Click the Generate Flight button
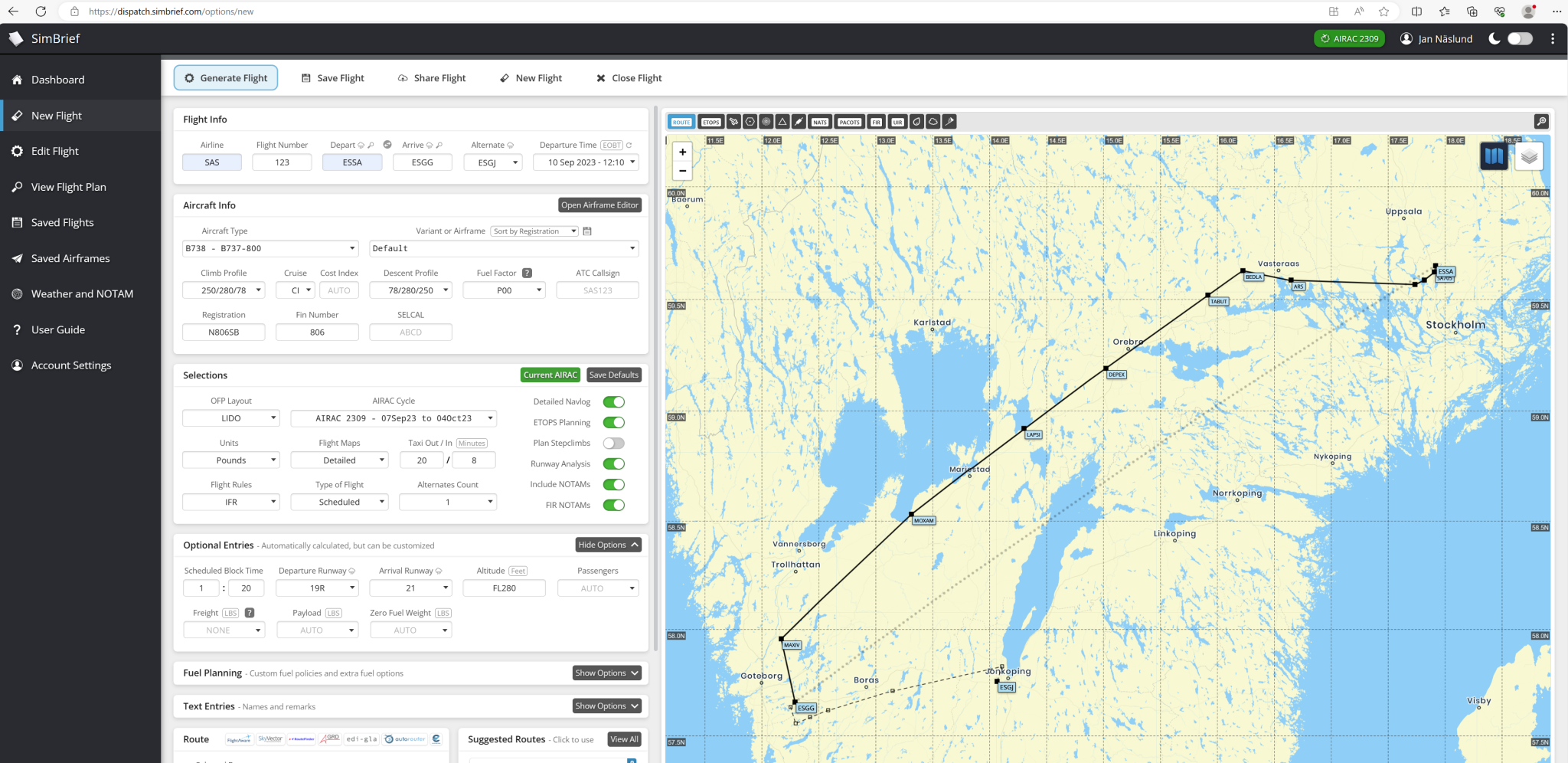Screen dimensions: 1568x763 click(225, 77)
